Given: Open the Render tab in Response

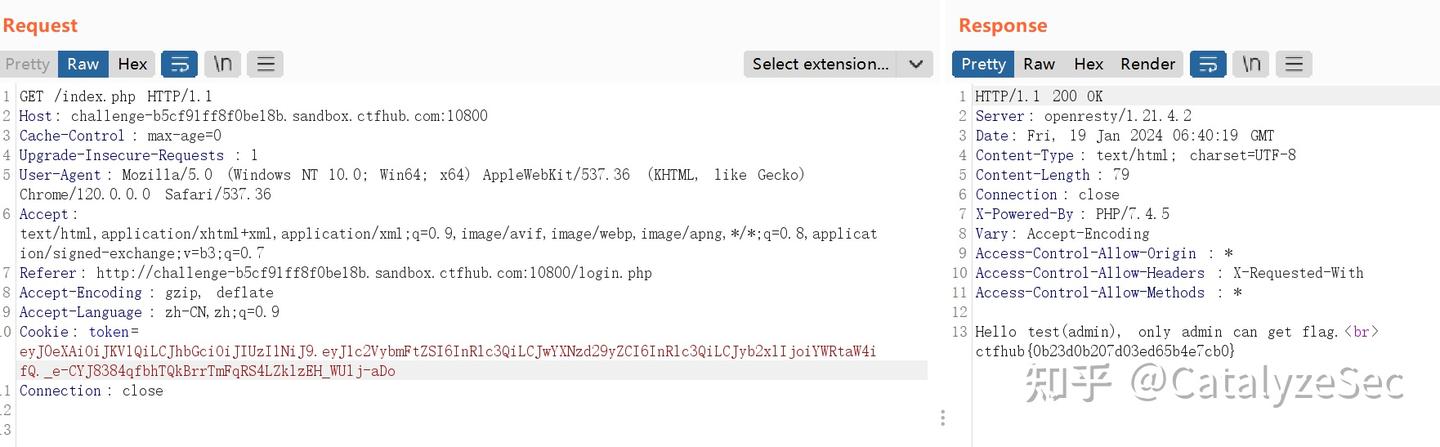Looking at the screenshot, I should point(1147,64).
